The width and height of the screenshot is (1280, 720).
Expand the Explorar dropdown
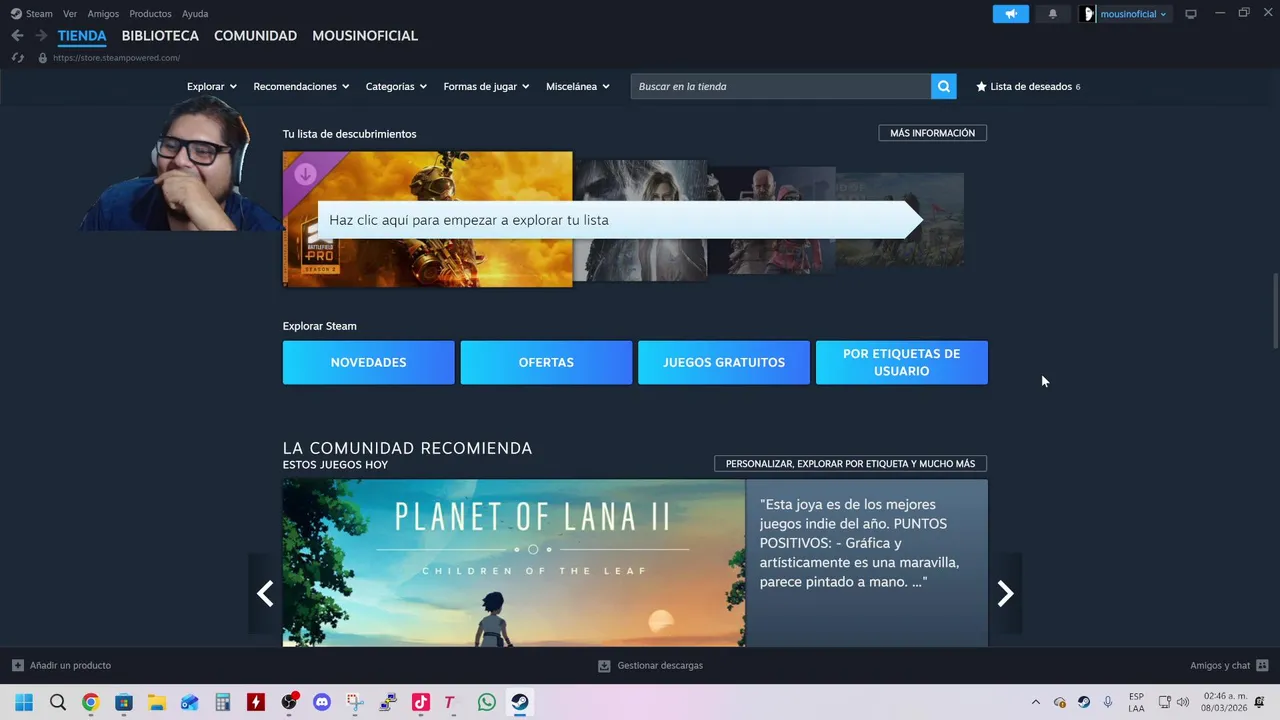[x=211, y=86]
